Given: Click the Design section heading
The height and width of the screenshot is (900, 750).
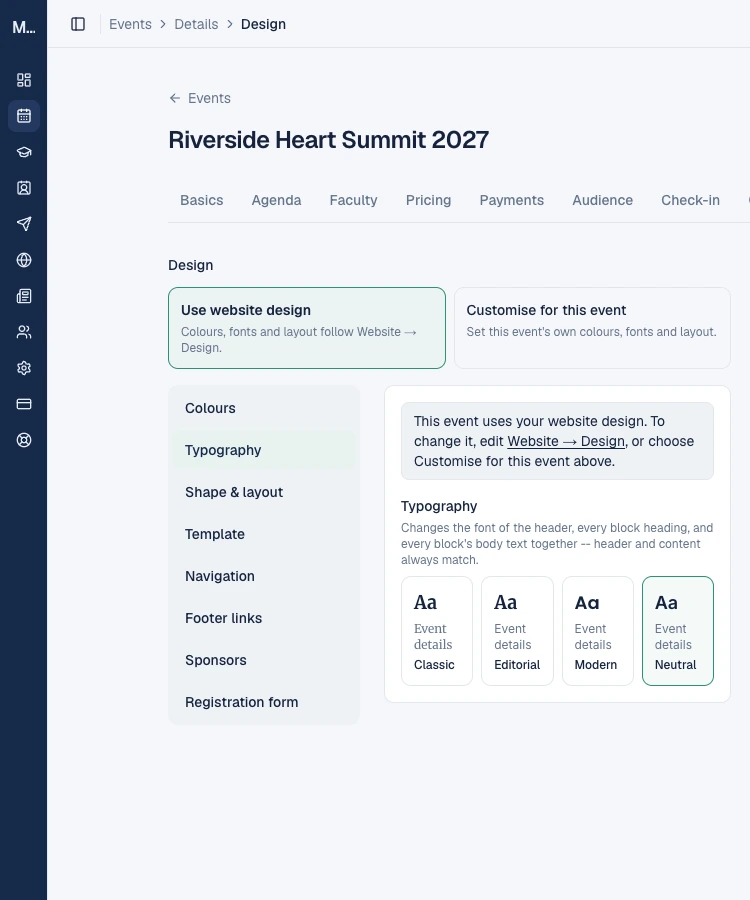Looking at the screenshot, I should coord(191,265).
